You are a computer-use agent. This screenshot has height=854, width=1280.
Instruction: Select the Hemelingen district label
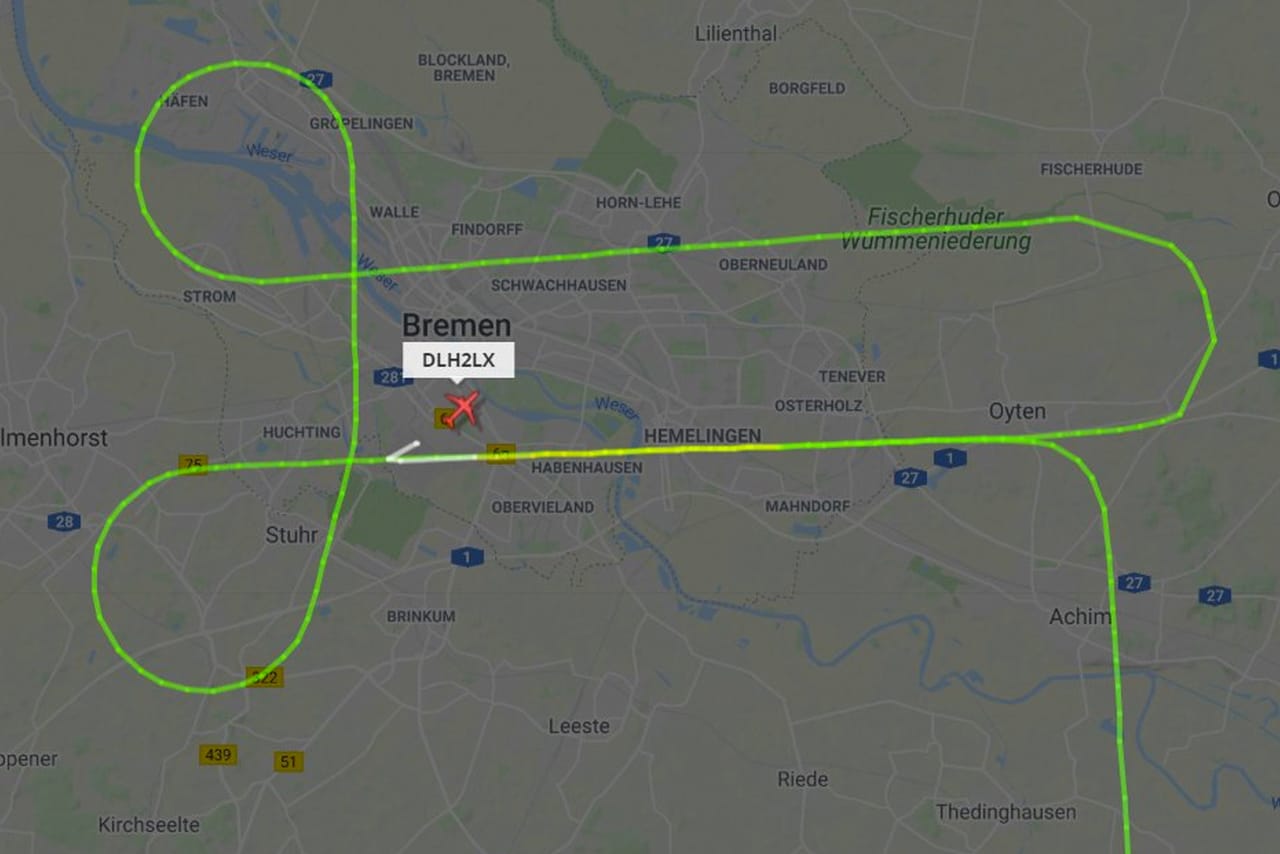coord(702,436)
